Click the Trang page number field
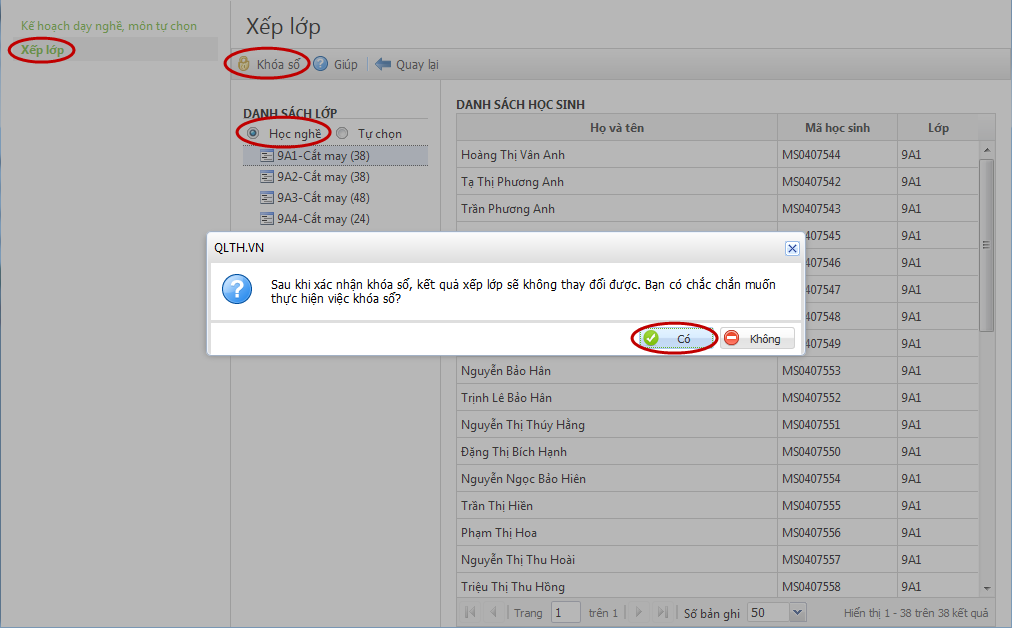The width and height of the screenshot is (1012, 628). pos(566,612)
